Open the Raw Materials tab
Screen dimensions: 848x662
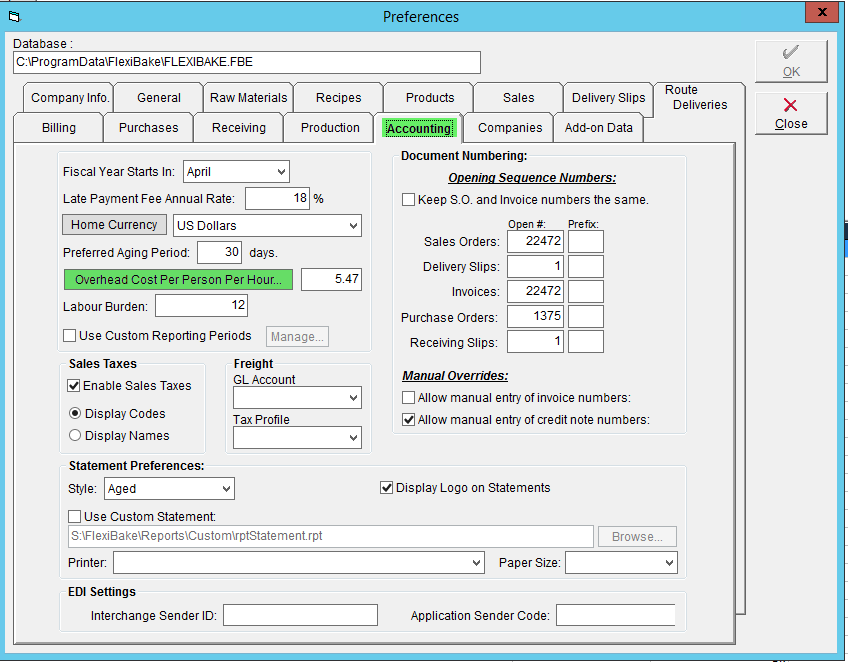click(248, 98)
